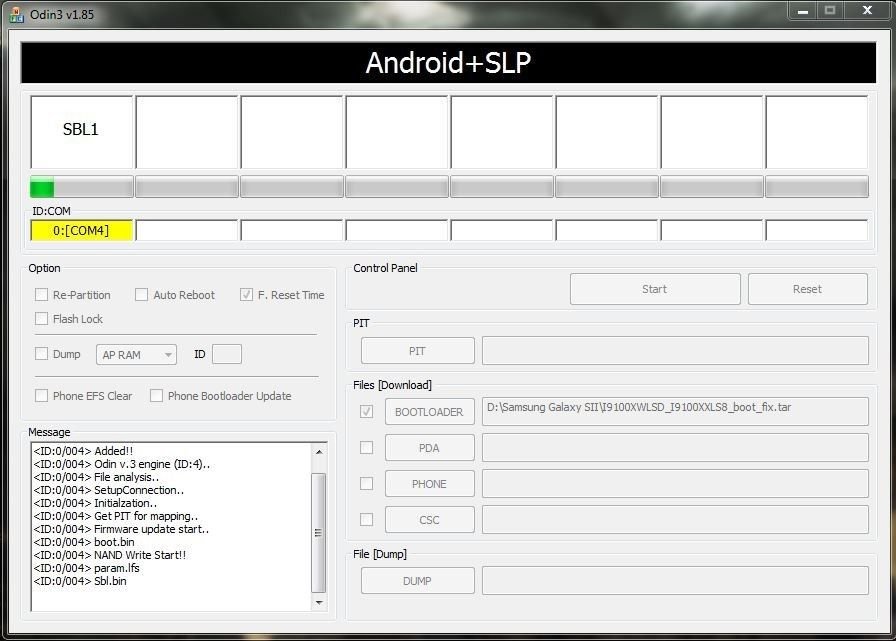896x641 pixels.
Task: Click the bootloader file path field
Action: (675, 411)
